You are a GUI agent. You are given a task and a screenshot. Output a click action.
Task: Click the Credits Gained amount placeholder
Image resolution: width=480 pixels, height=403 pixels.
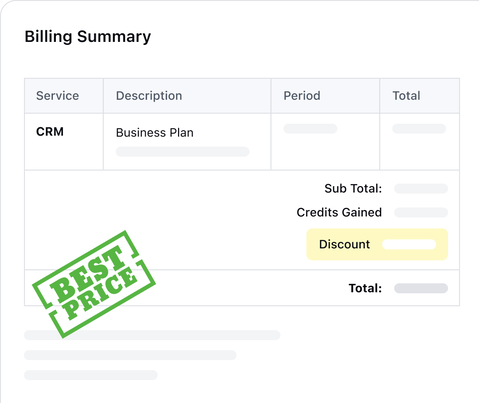coord(421,212)
